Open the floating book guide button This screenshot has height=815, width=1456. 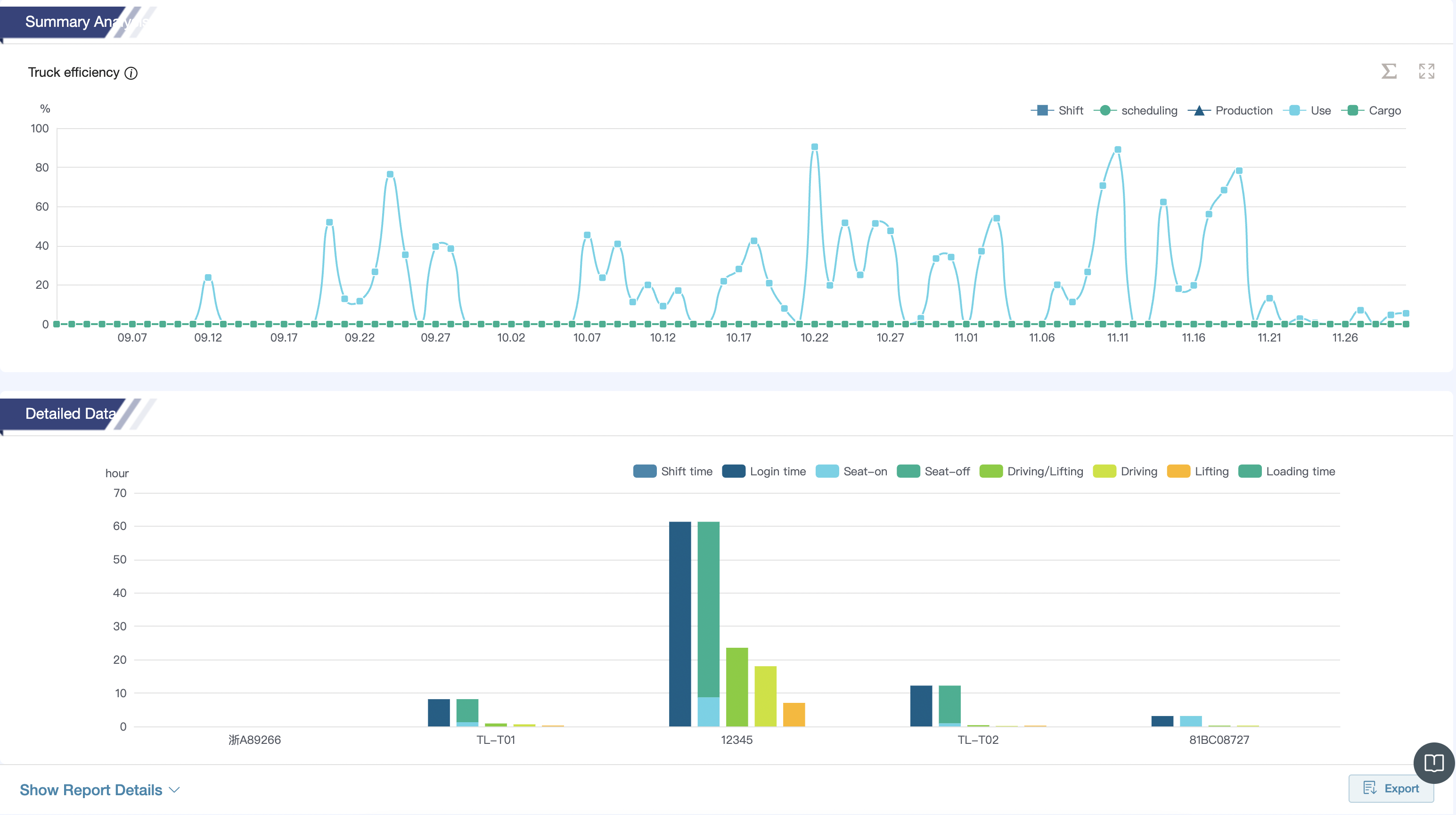1434,763
